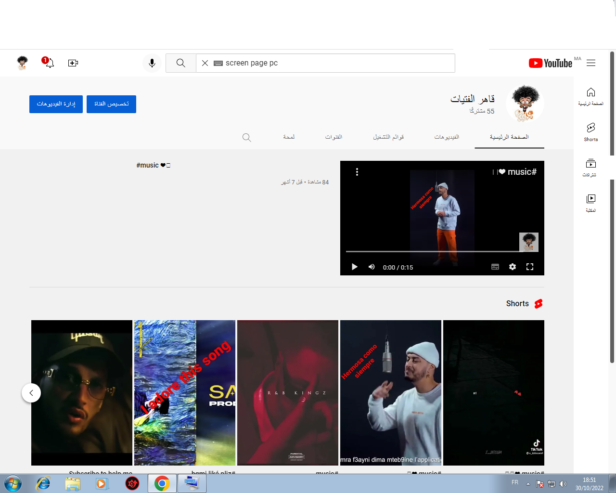Click the system tray volume icon
Viewport: 616px width, 493px height.
pos(563,484)
